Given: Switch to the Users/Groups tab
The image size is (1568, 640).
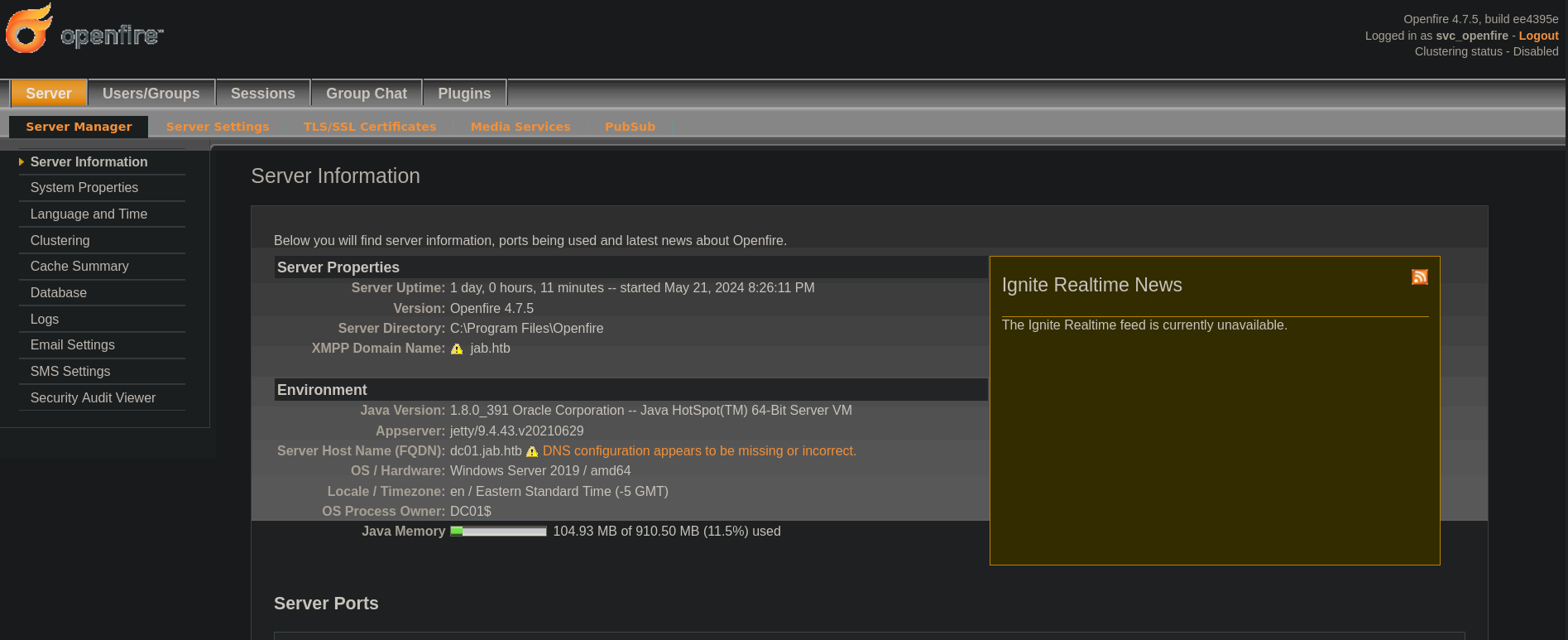Looking at the screenshot, I should (x=151, y=94).
